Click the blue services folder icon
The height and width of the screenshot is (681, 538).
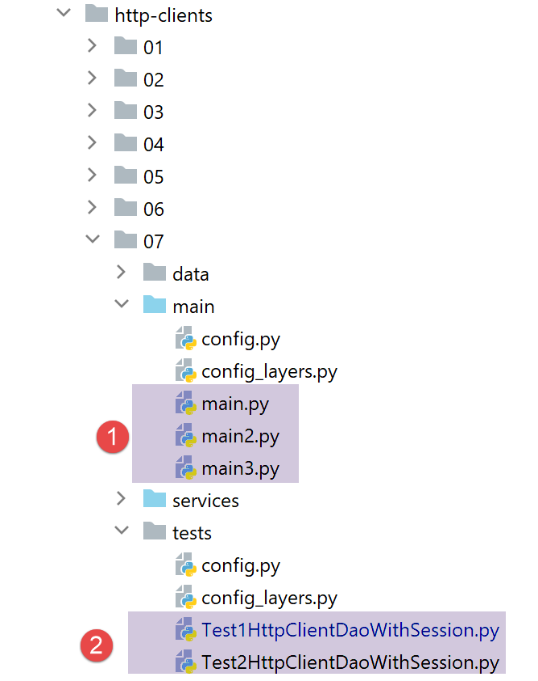pos(155,499)
